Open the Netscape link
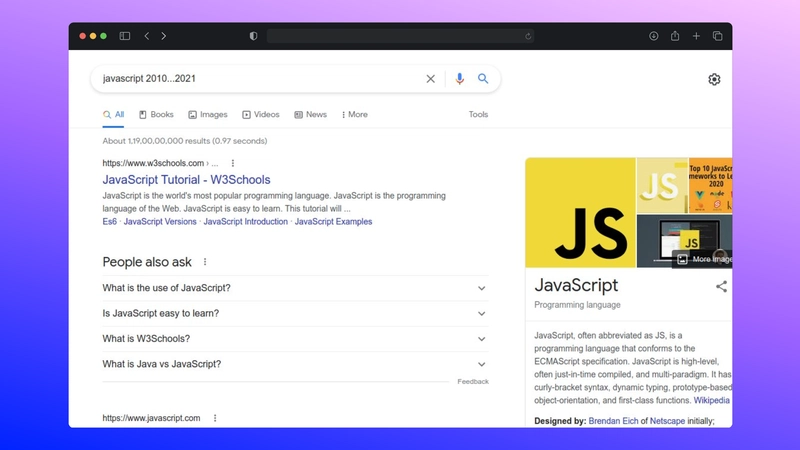Image resolution: width=800 pixels, height=450 pixels. coord(667,421)
